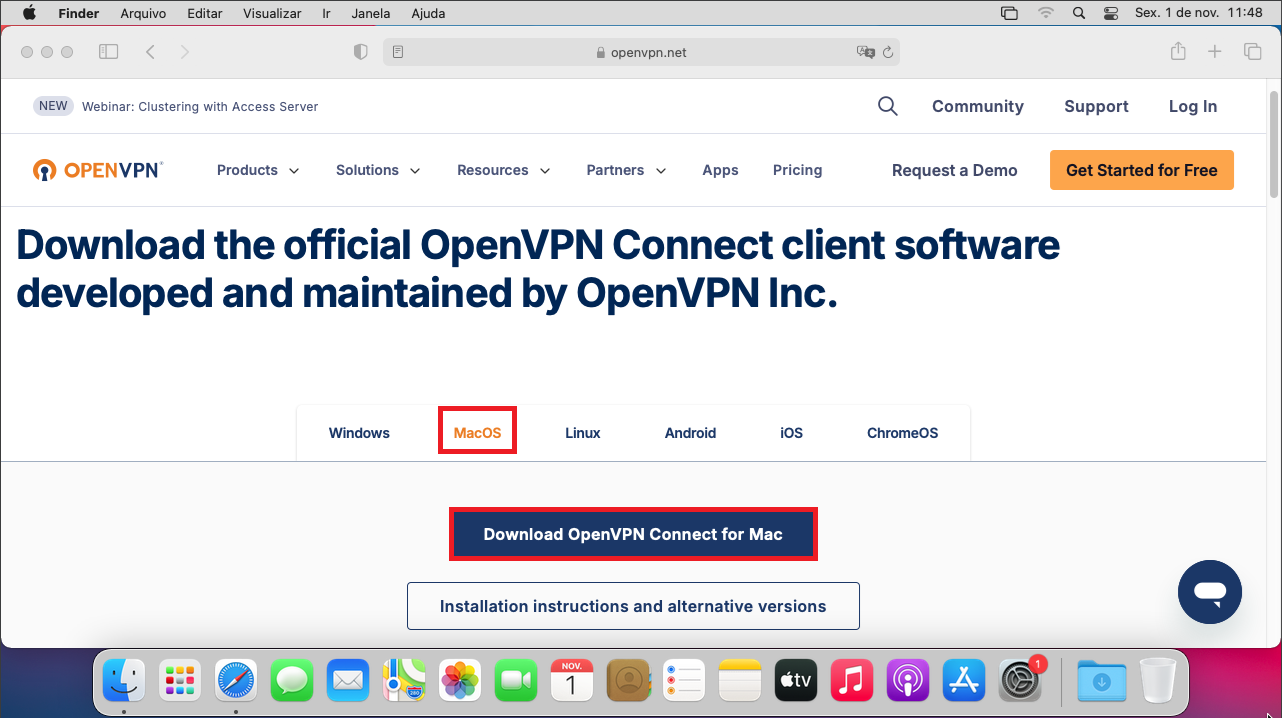Open Control Center in menu bar
The image size is (1282, 718).
(1111, 13)
